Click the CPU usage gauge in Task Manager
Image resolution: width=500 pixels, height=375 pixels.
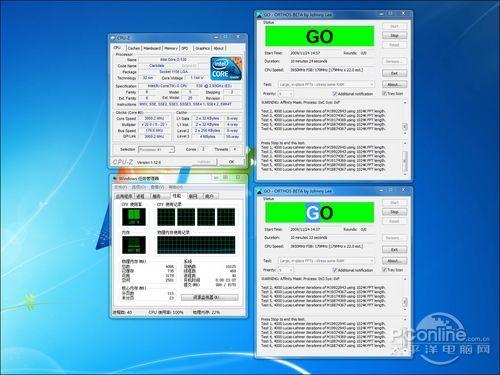click(134, 217)
